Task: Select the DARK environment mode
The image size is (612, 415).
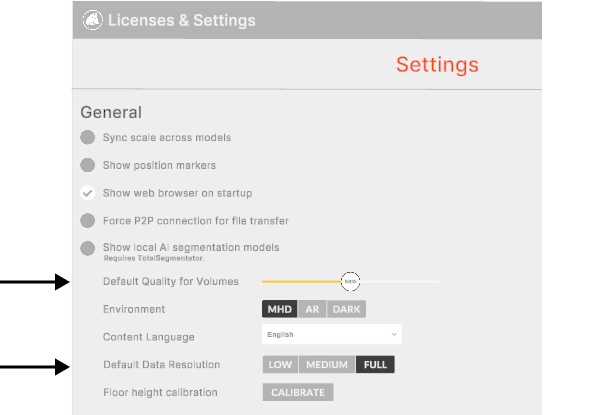Action: [x=346, y=309]
